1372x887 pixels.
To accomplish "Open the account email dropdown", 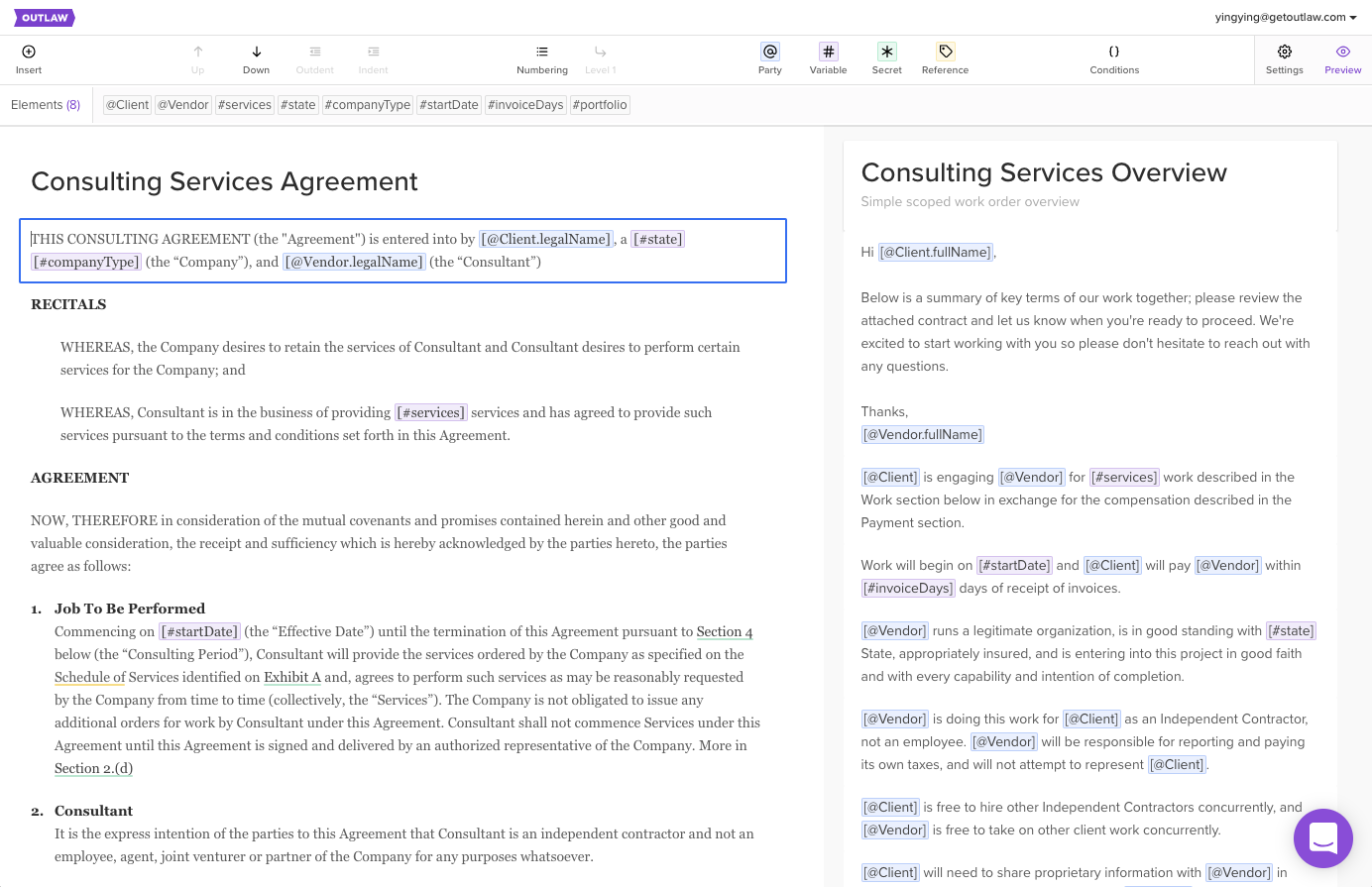I will (x=1286, y=17).
